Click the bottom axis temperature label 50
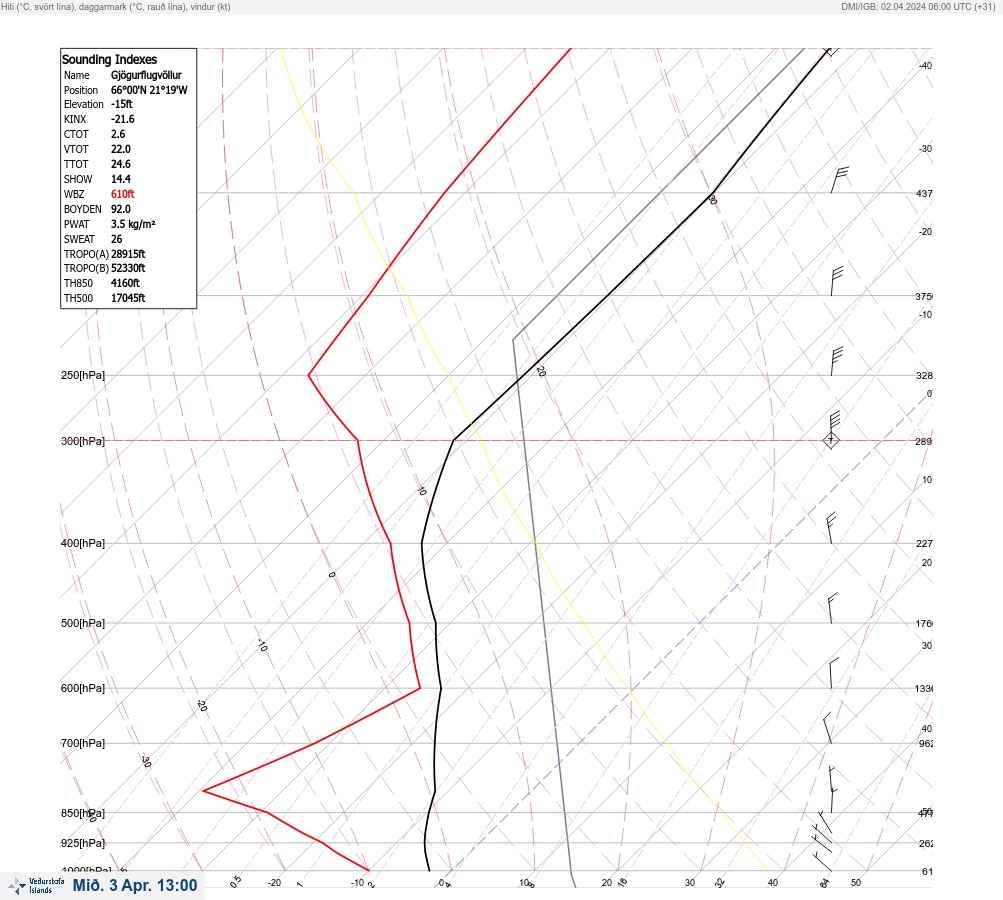Image resolution: width=1003 pixels, height=900 pixels. [856, 883]
